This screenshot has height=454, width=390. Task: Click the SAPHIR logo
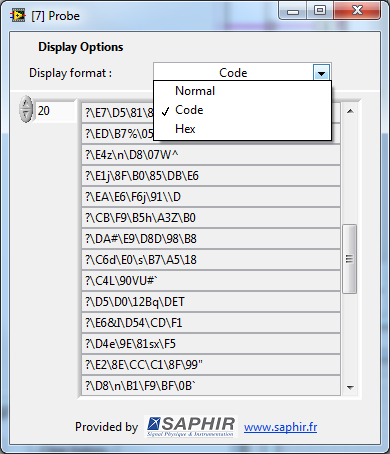click(x=191, y=426)
